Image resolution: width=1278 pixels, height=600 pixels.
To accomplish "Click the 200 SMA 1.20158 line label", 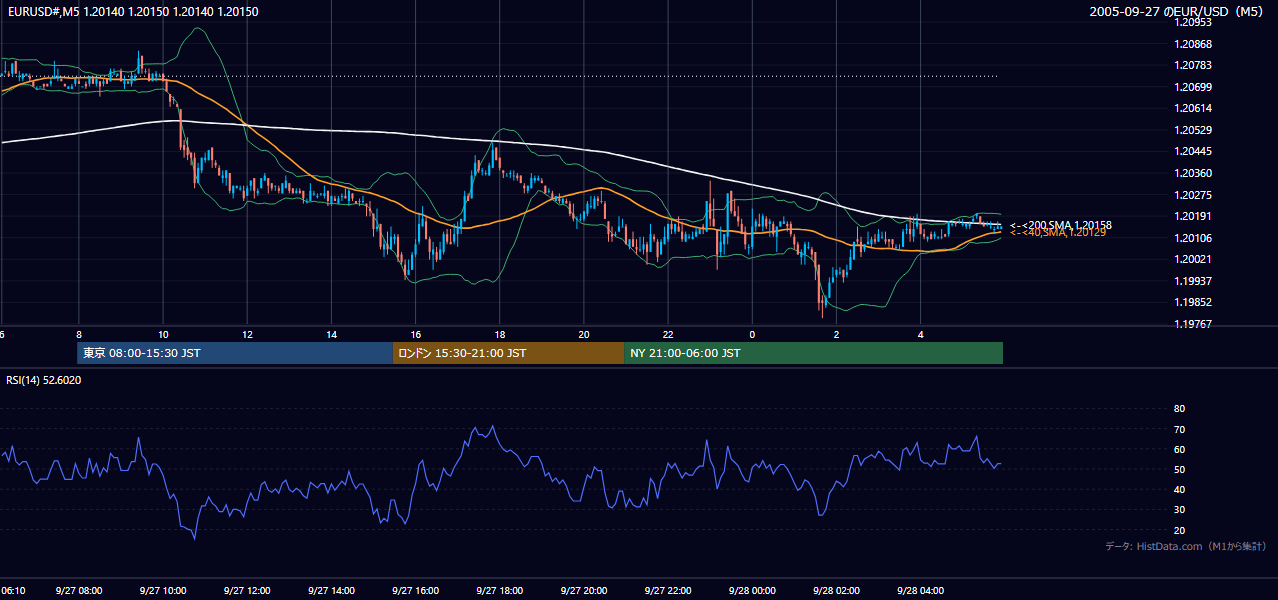I will [x=1061, y=225].
